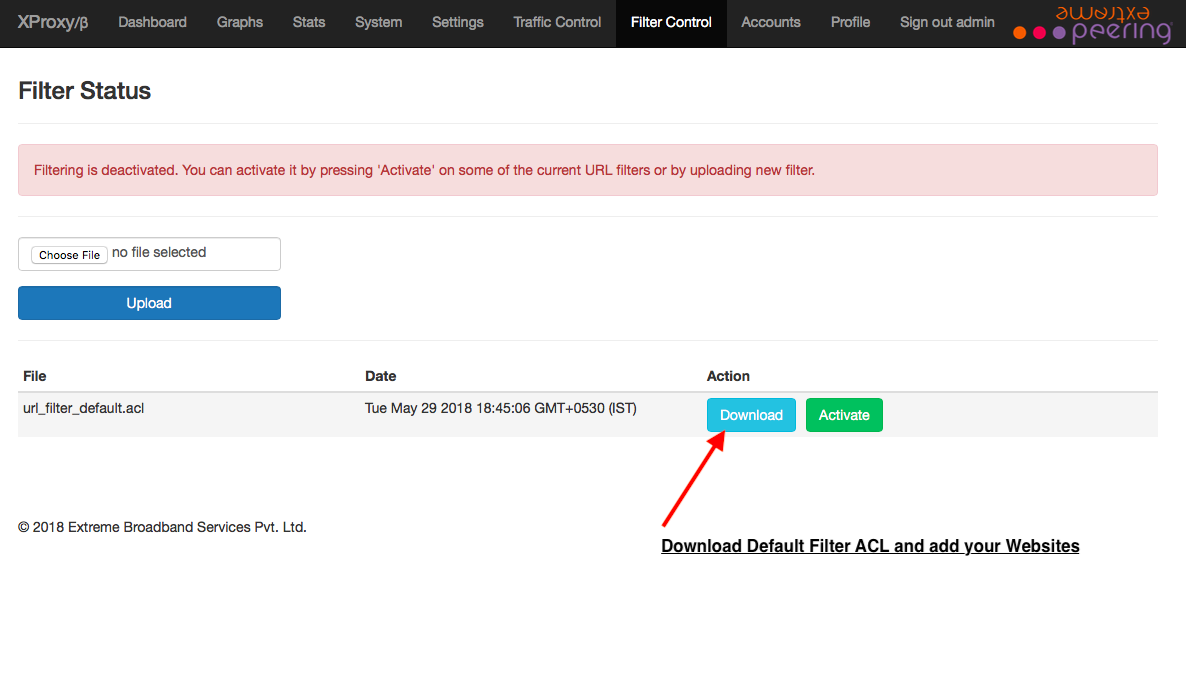Image resolution: width=1186 pixels, height=674 pixels.
Task: Navigate to the System menu
Action: 378,22
